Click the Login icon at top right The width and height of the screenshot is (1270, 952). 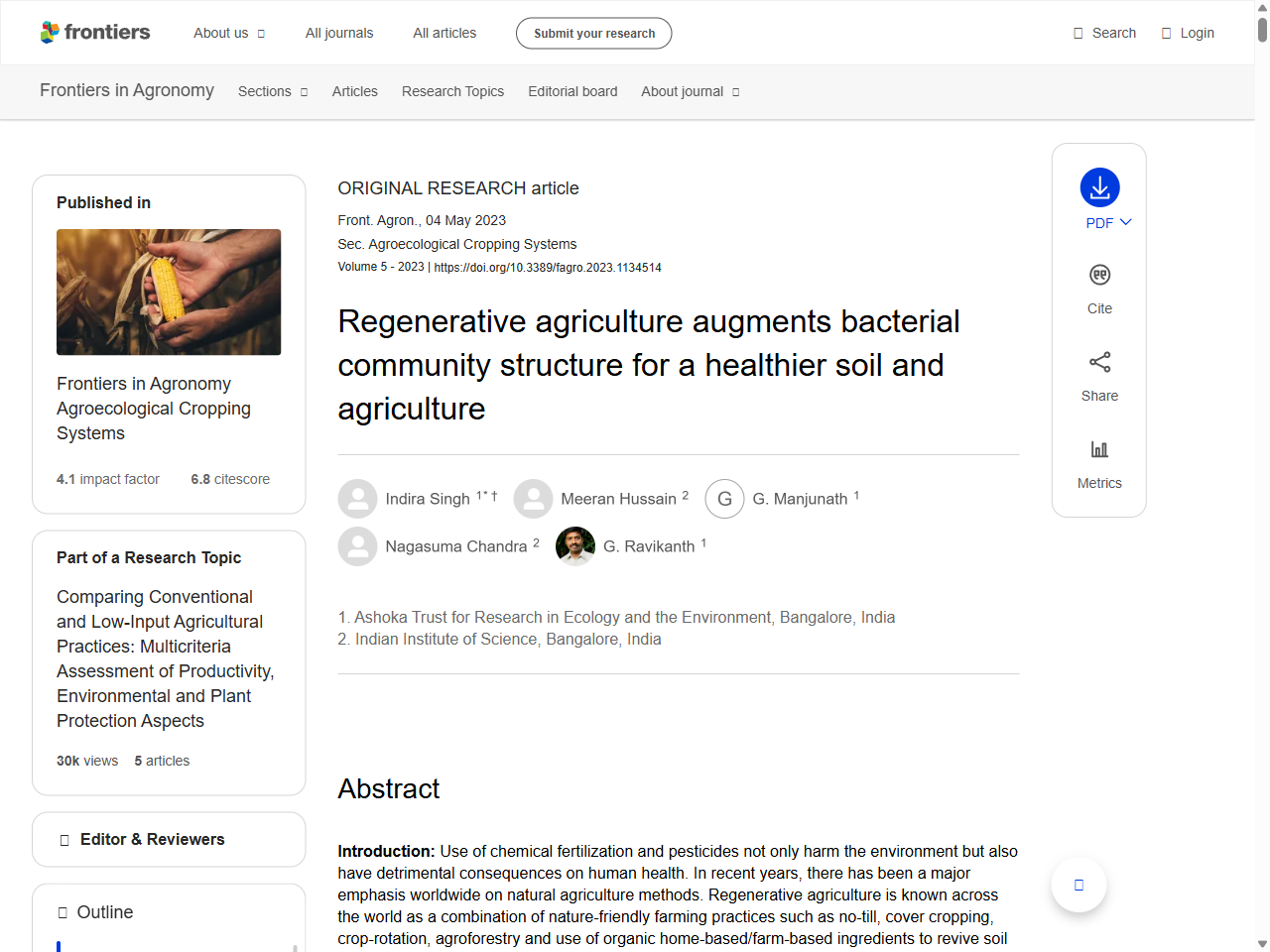1188,33
